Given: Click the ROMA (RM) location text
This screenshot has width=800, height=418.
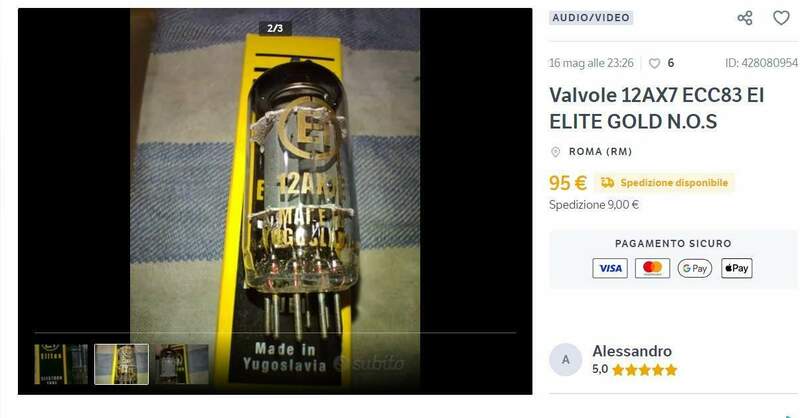Looking at the screenshot, I should 601,152.
